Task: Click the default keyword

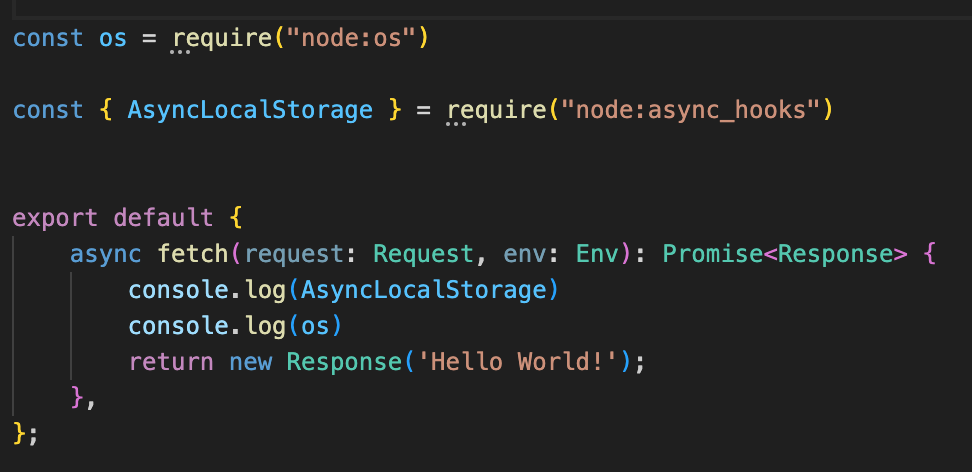Action: pyautogui.click(x=163, y=218)
